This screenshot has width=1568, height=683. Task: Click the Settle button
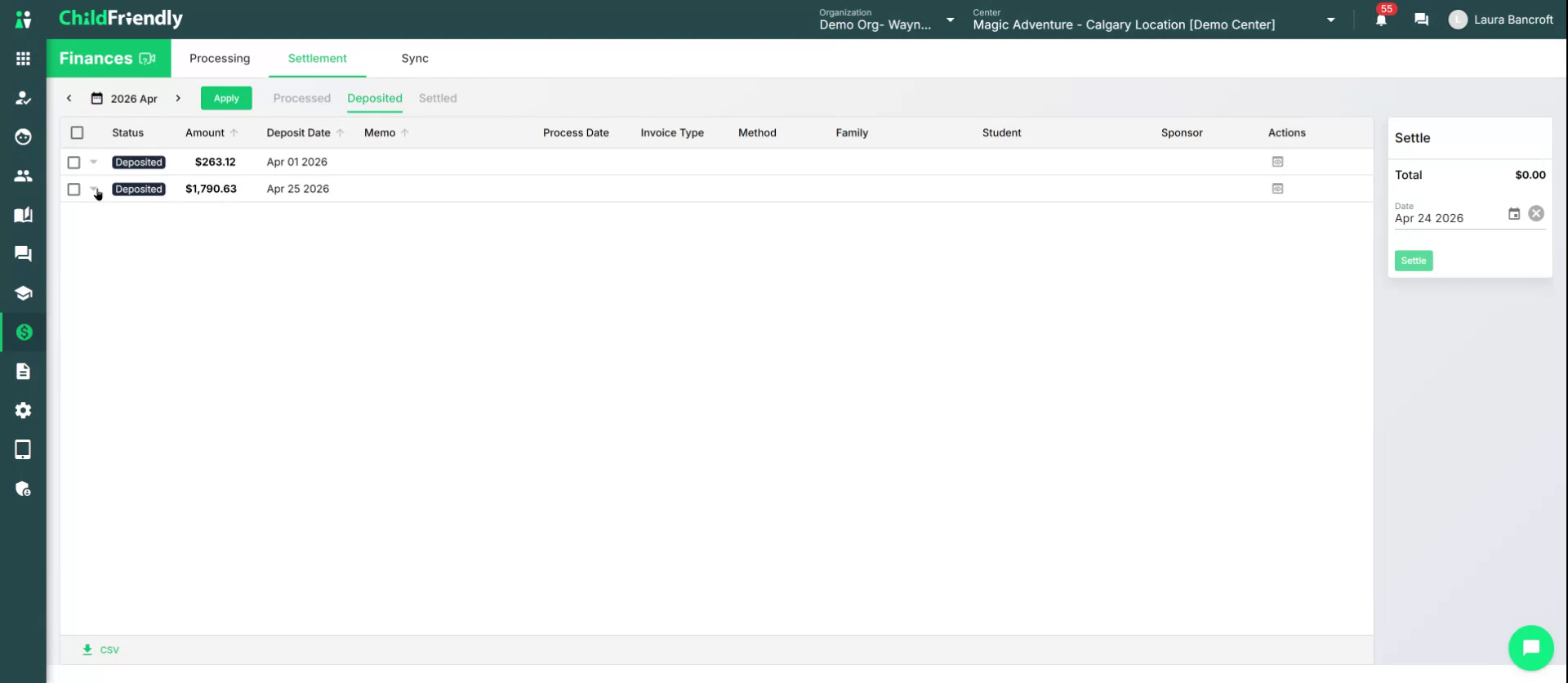pos(1413,261)
